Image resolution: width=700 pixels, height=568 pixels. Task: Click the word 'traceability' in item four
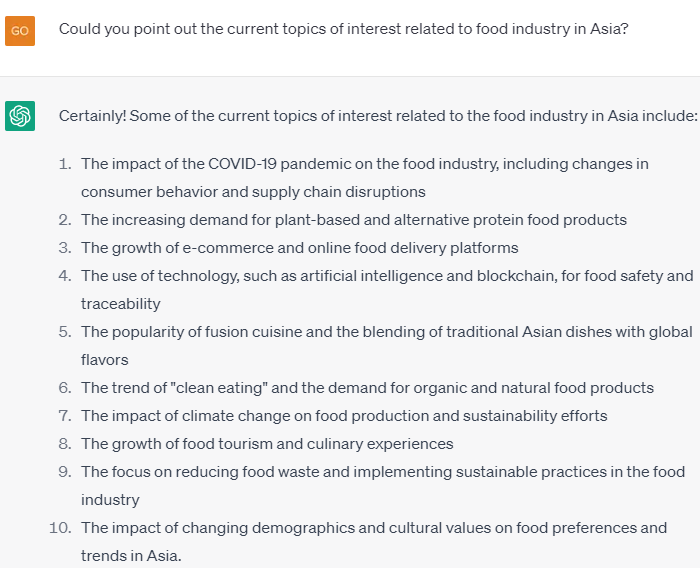121,304
